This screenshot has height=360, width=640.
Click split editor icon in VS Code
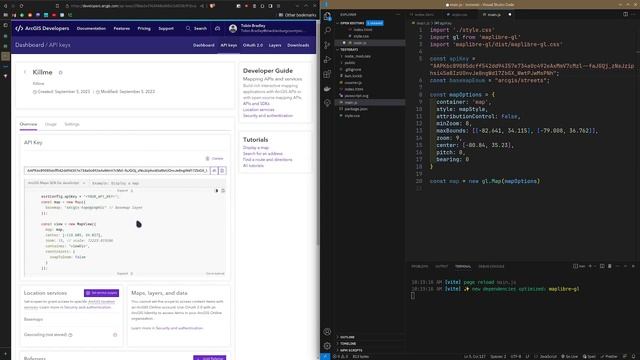(625, 14)
